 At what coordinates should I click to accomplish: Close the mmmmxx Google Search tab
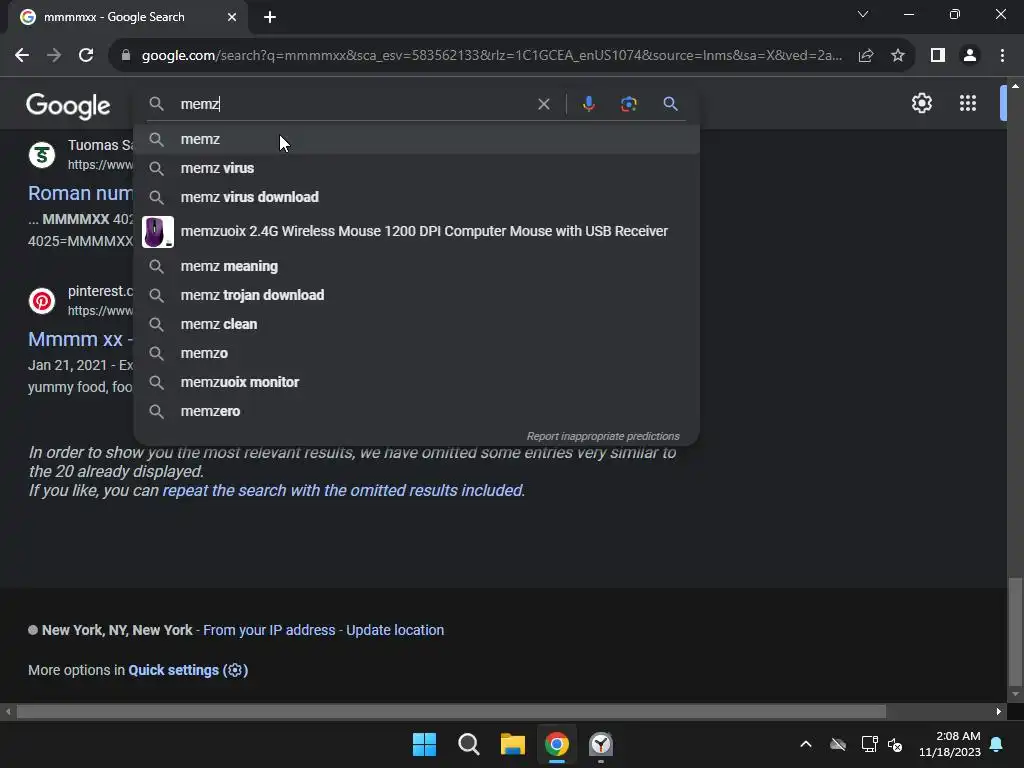(x=232, y=17)
